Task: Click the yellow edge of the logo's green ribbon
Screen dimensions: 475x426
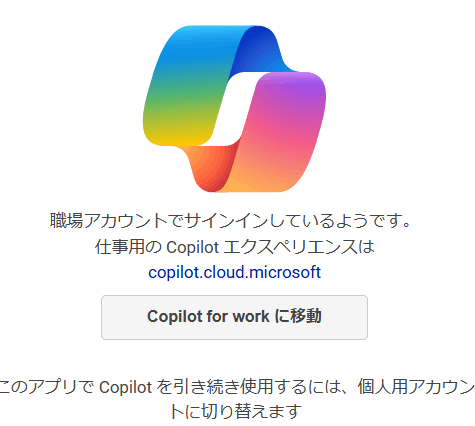Action: [177, 138]
